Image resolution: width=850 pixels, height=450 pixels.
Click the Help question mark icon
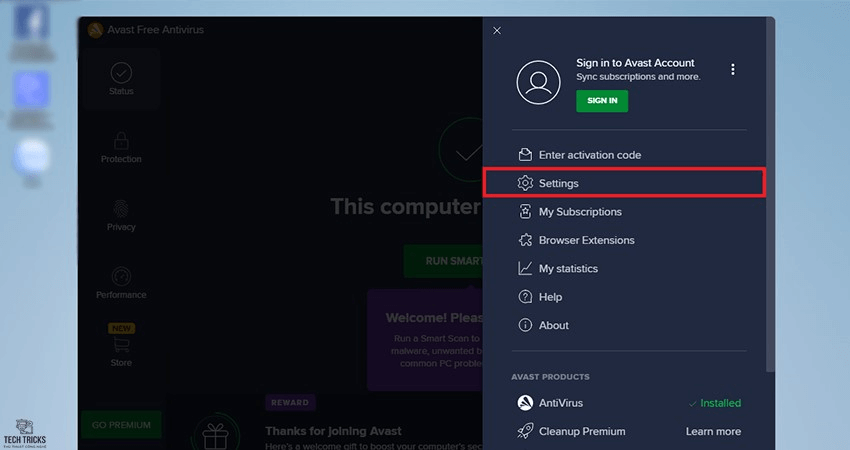(525, 297)
